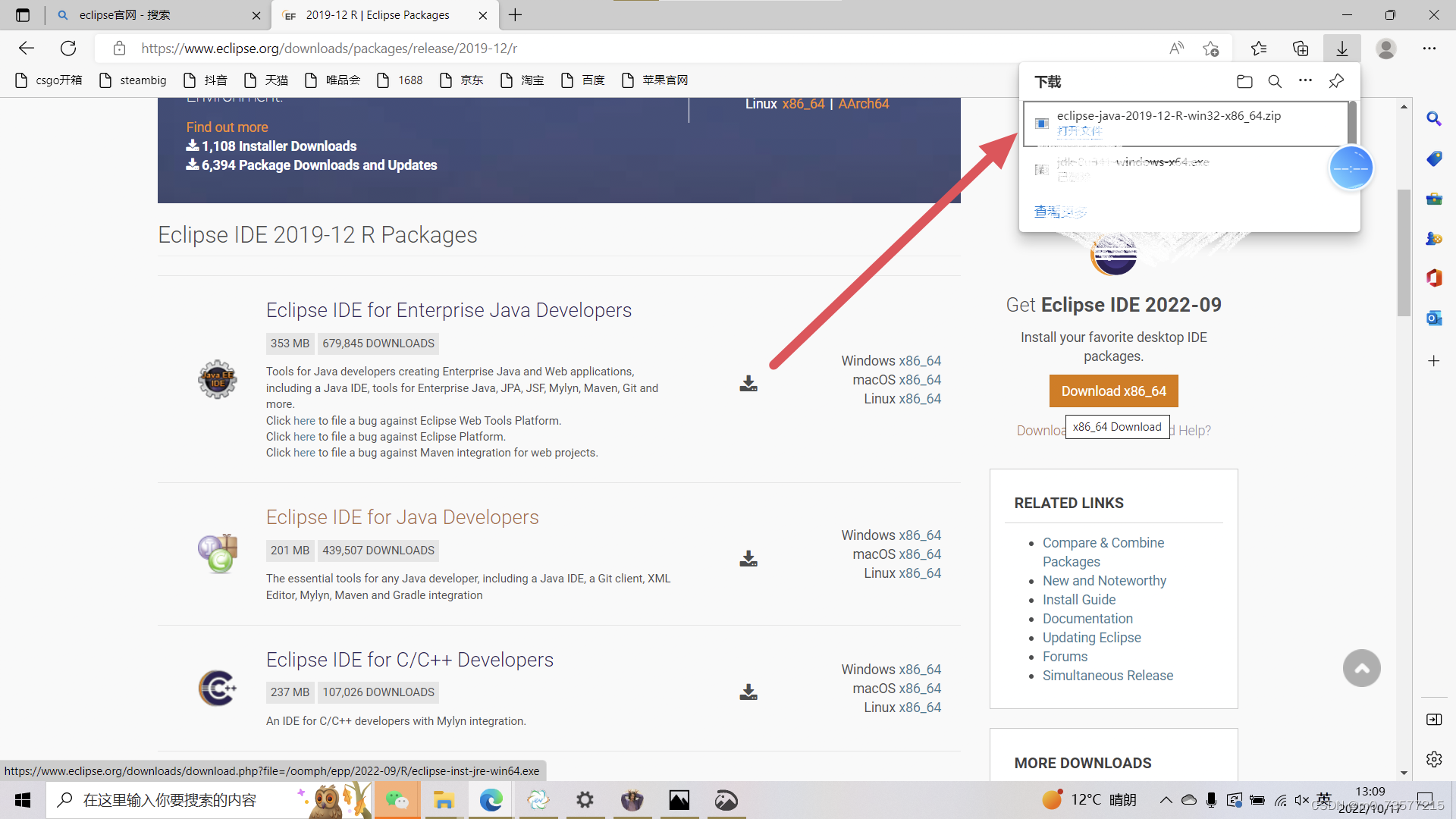Screen dimensions: 1456x819
Task: Open the sidebar Outlook icon
Action: (x=1434, y=318)
